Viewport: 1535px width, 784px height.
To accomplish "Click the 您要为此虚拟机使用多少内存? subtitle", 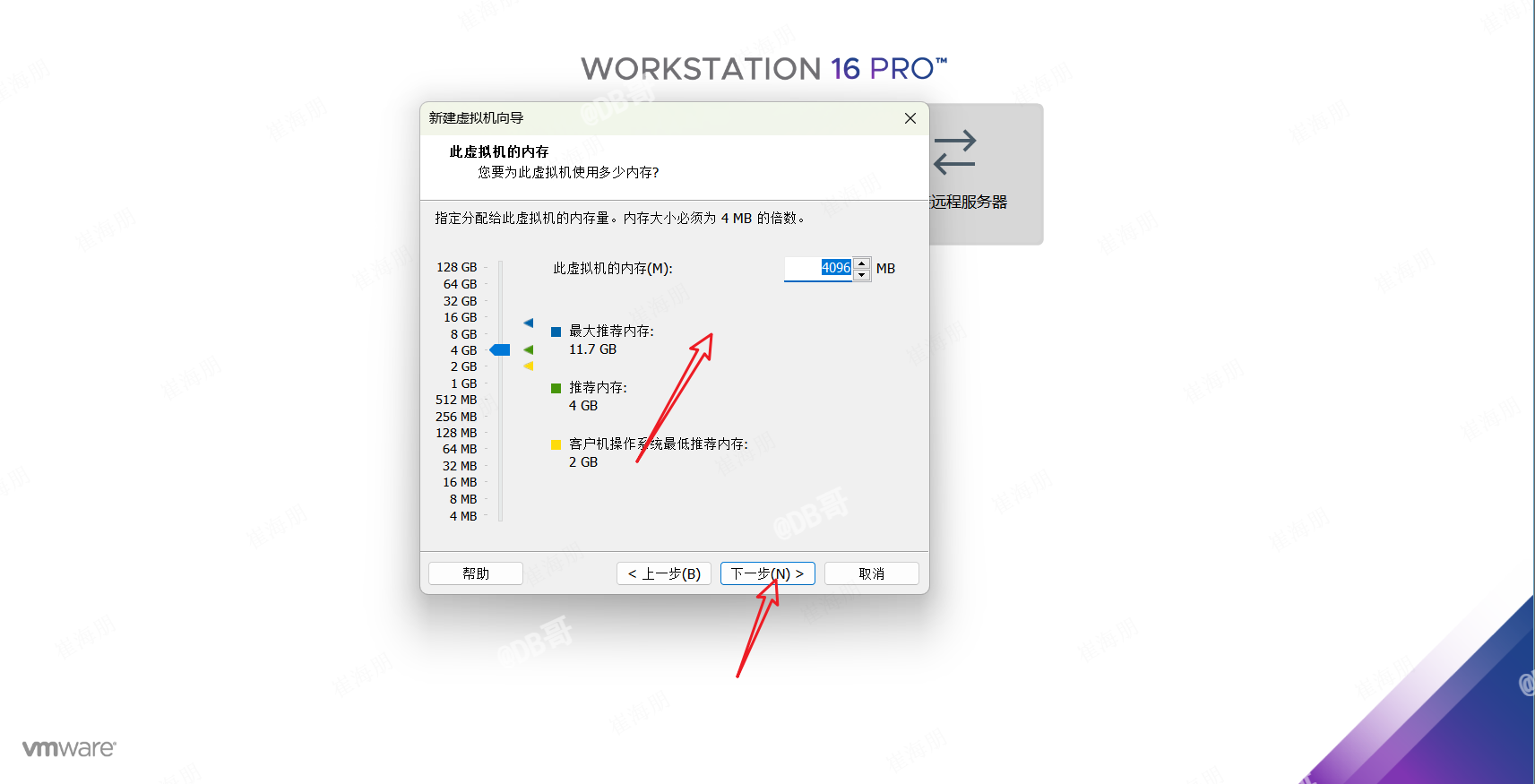I will (568, 172).
